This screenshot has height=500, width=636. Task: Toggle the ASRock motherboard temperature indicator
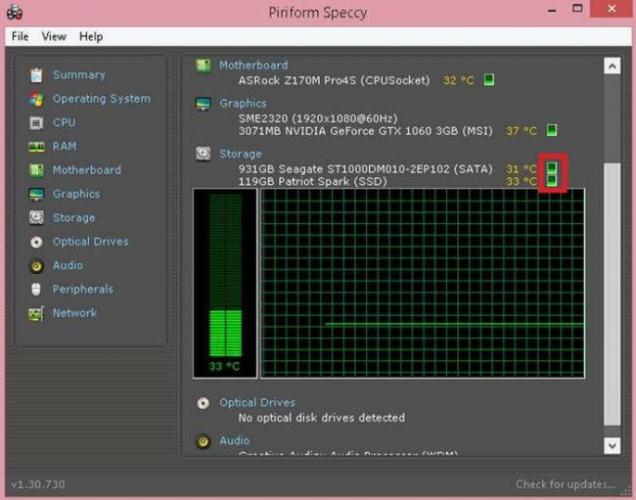pyautogui.click(x=489, y=80)
